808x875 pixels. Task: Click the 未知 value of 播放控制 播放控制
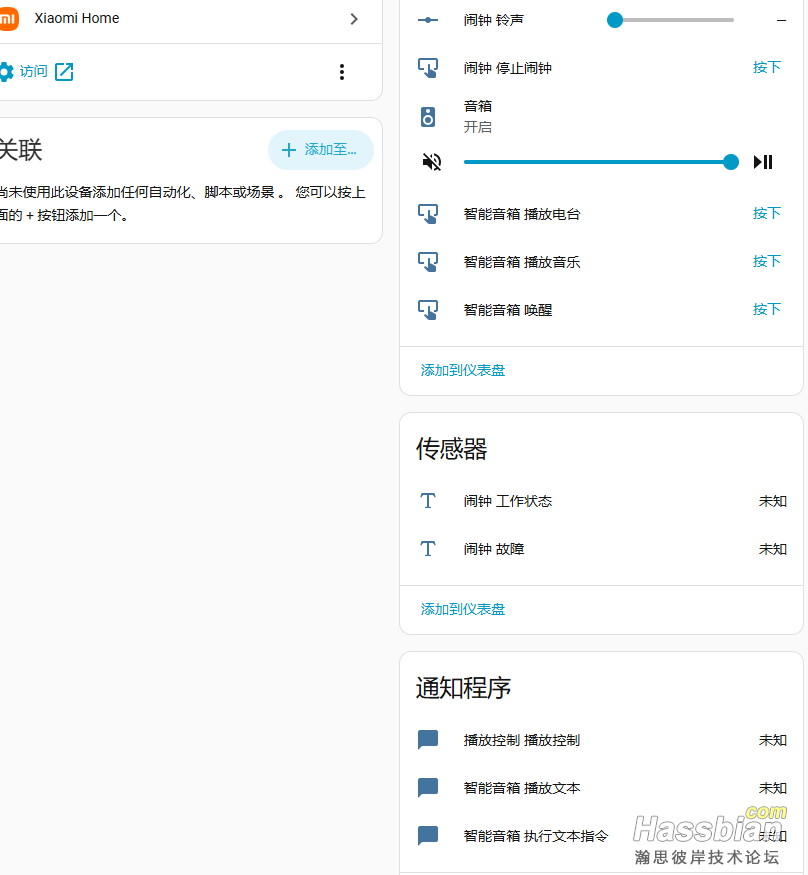(772, 740)
